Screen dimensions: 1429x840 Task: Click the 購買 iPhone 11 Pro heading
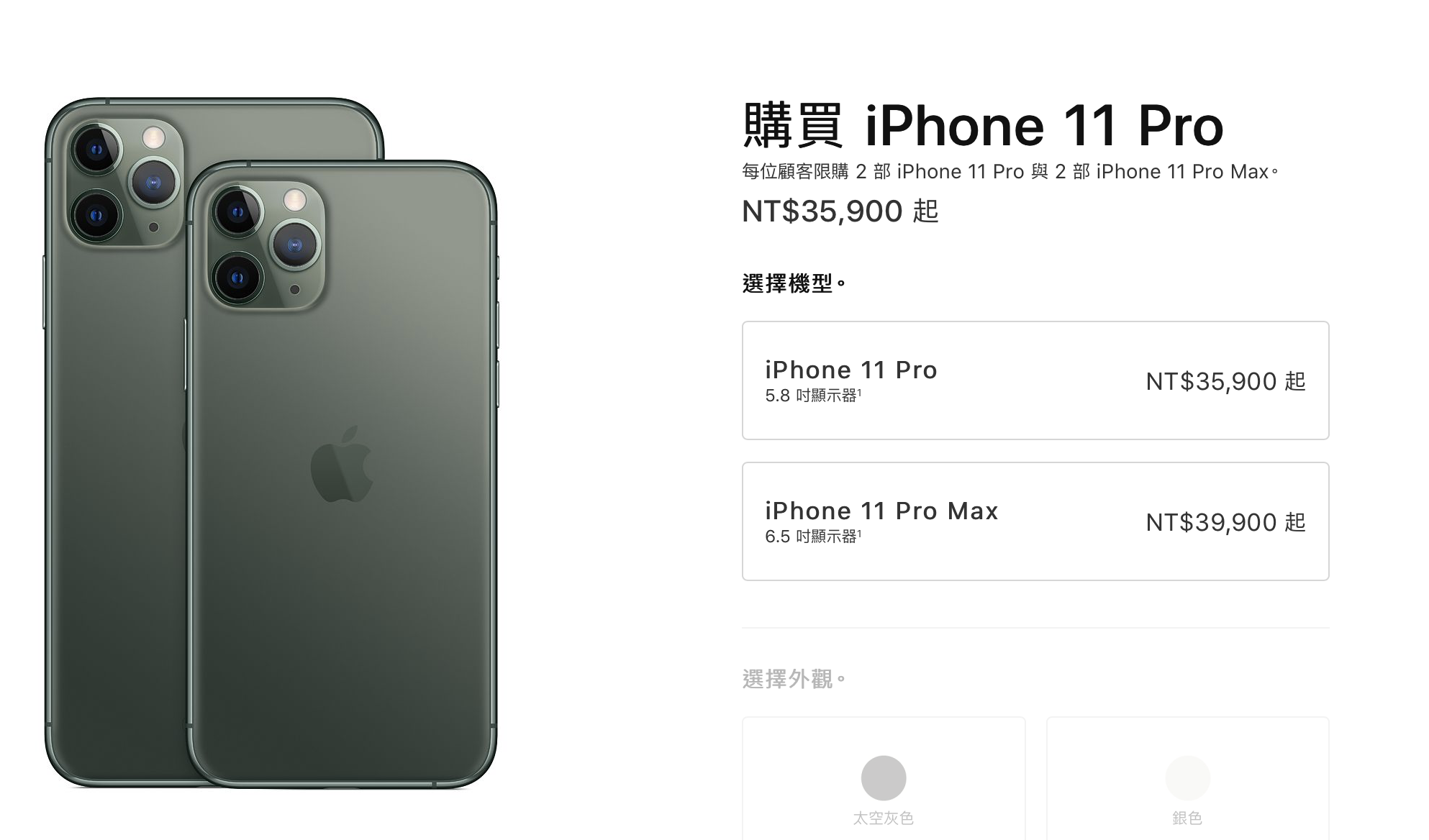(x=983, y=126)
